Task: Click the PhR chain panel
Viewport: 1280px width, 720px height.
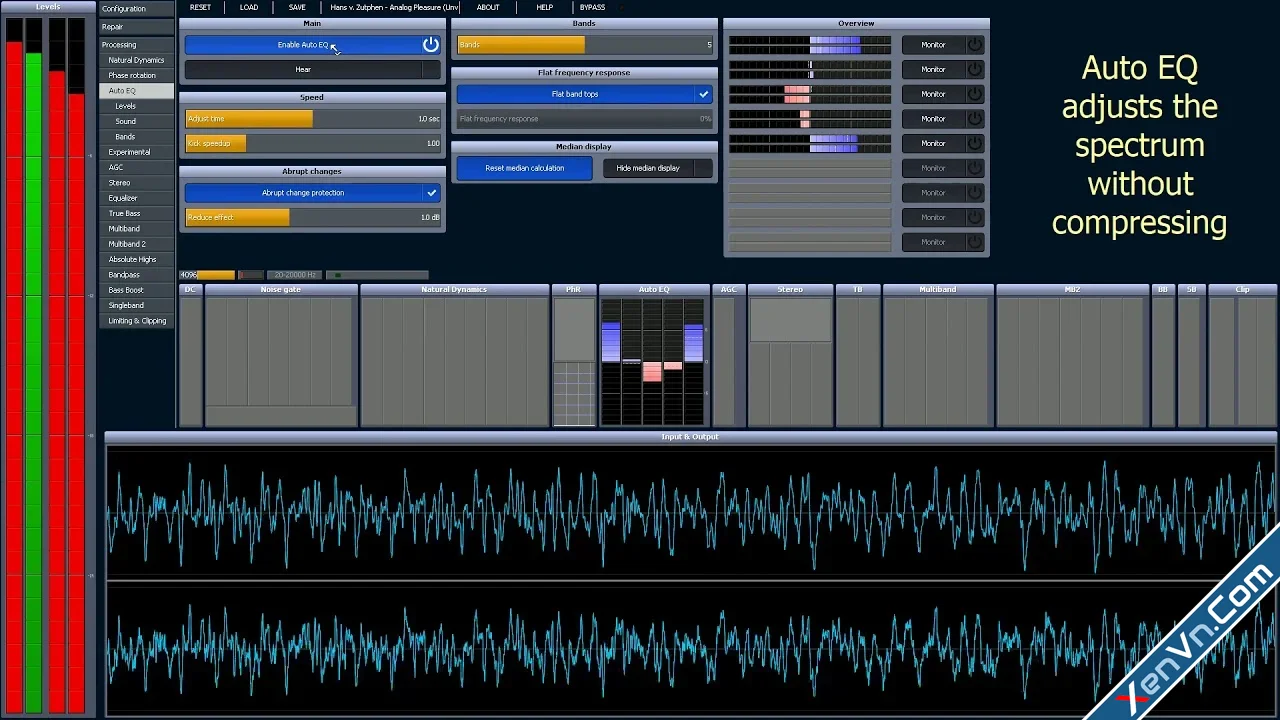Action: 573,356
